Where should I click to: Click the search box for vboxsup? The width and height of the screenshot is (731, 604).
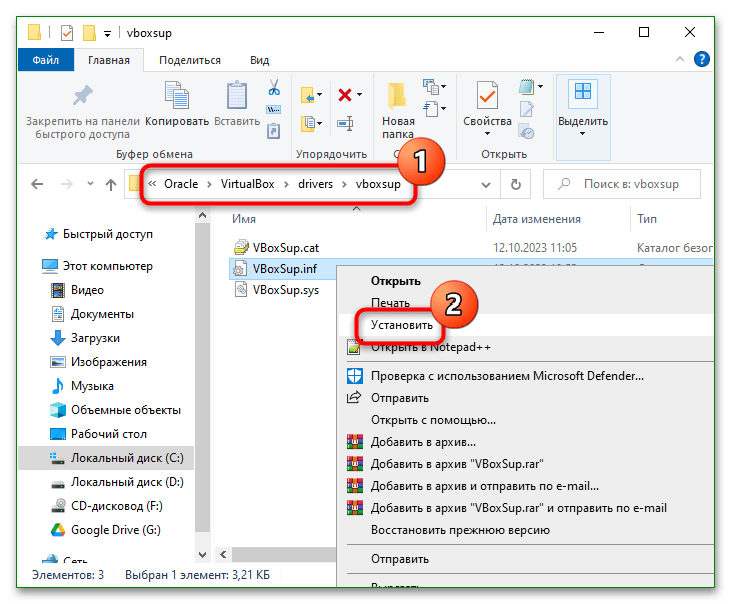[x=622, y=185]
